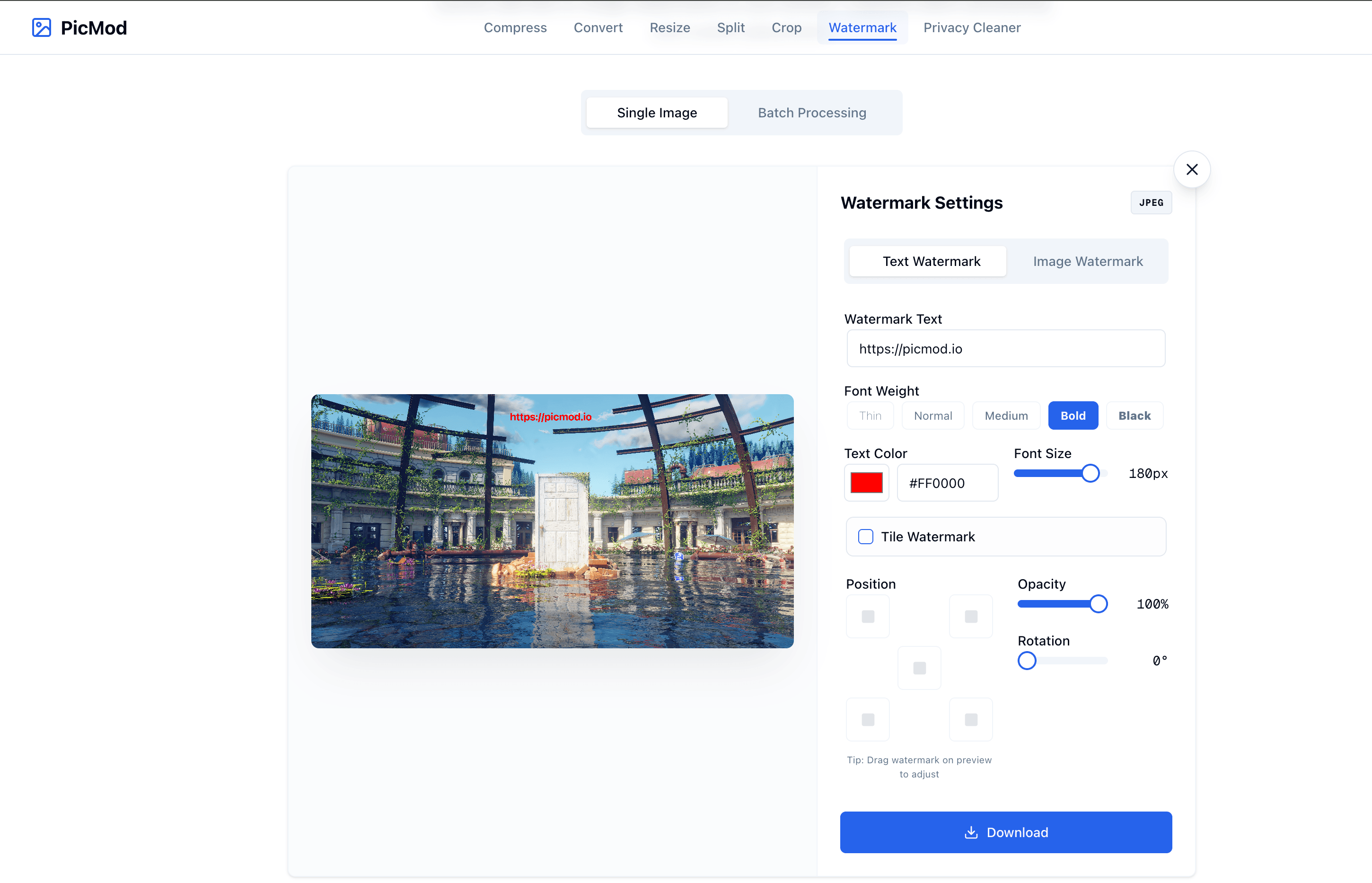Select the top-right watermark position
The image size is (1372, 883).
click(970, 617)
